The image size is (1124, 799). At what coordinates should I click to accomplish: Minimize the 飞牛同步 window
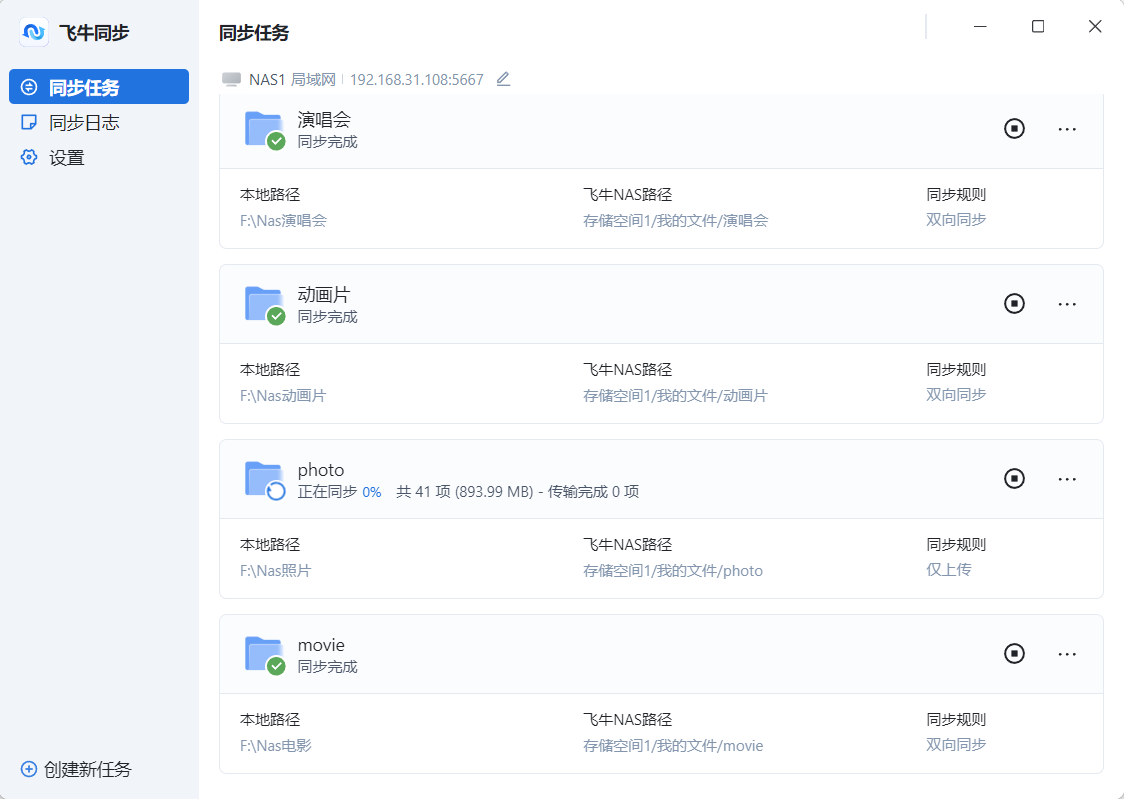pyautogui.click(x=980, y=27)
